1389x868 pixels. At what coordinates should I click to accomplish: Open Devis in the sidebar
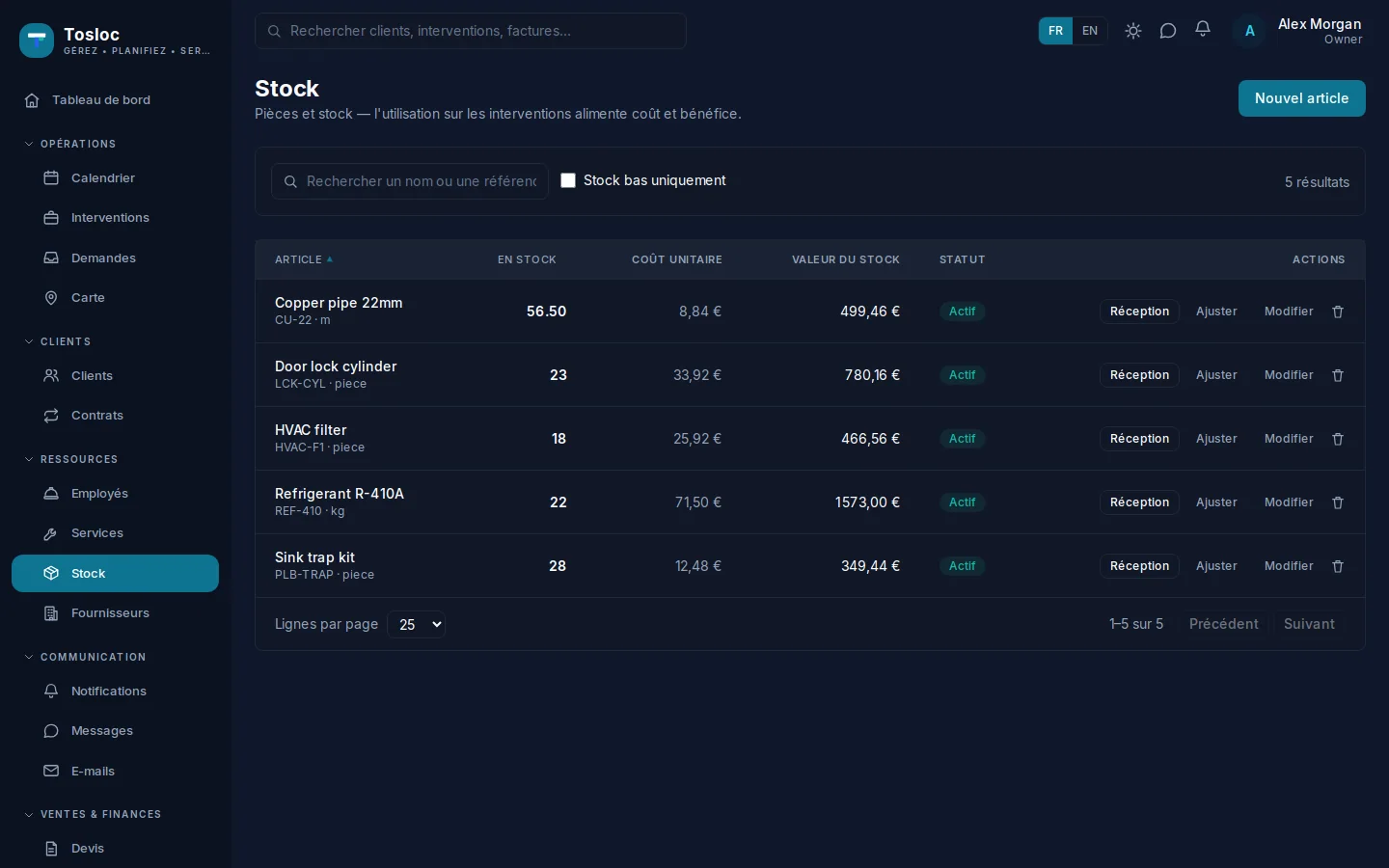(x=115, y=849)
